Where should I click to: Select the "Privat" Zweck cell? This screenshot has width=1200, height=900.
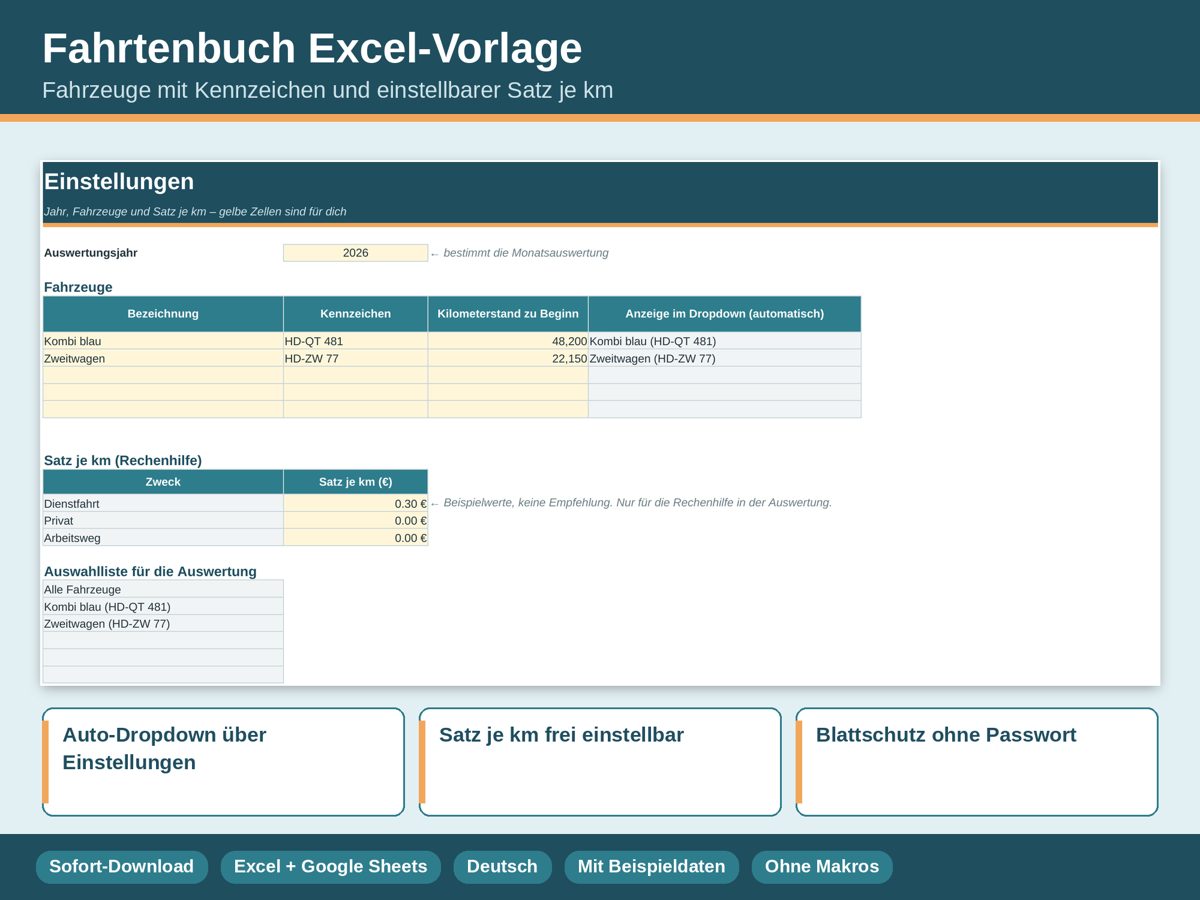point(163,521)
